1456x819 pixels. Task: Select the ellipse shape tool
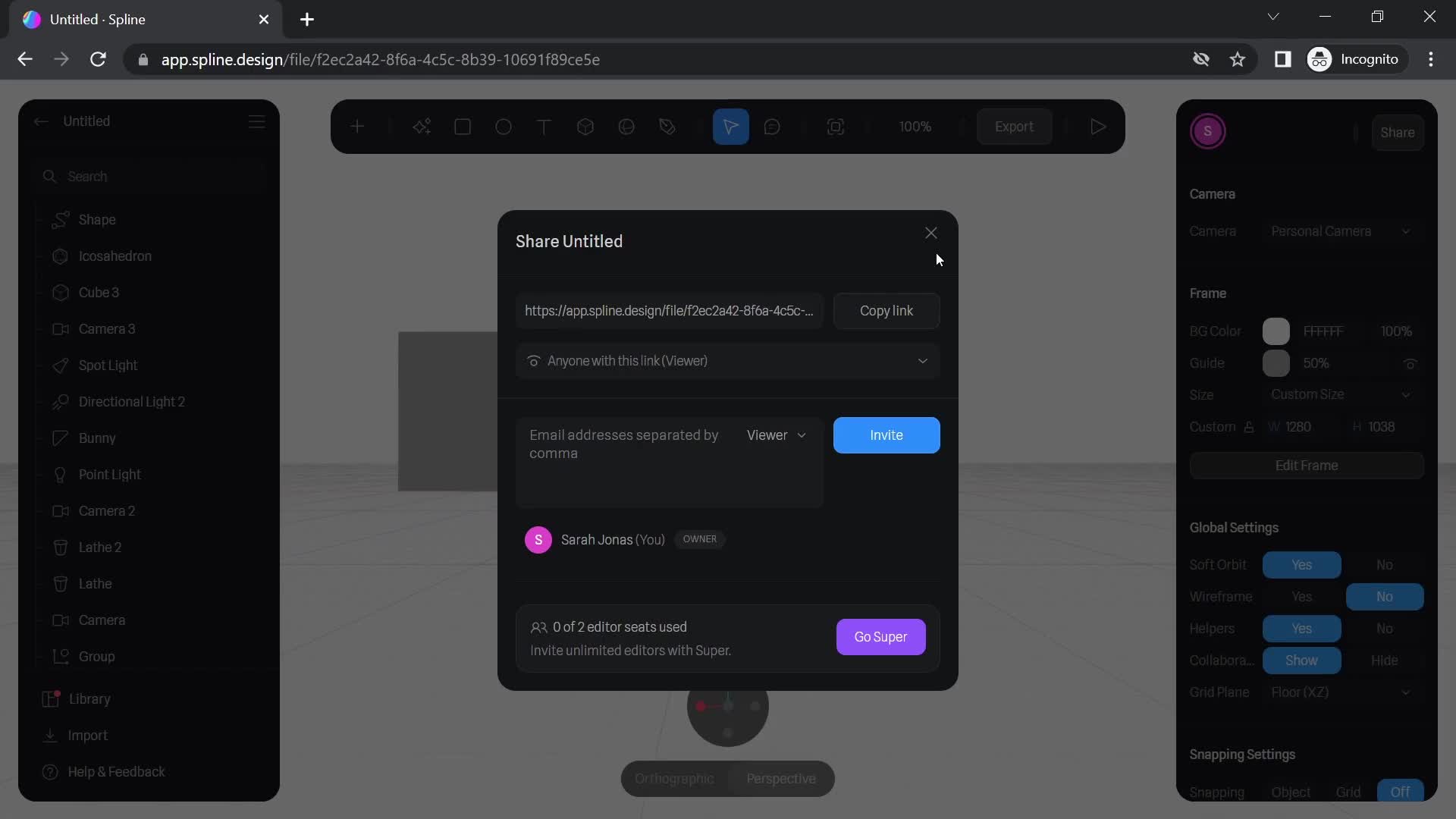503,126
